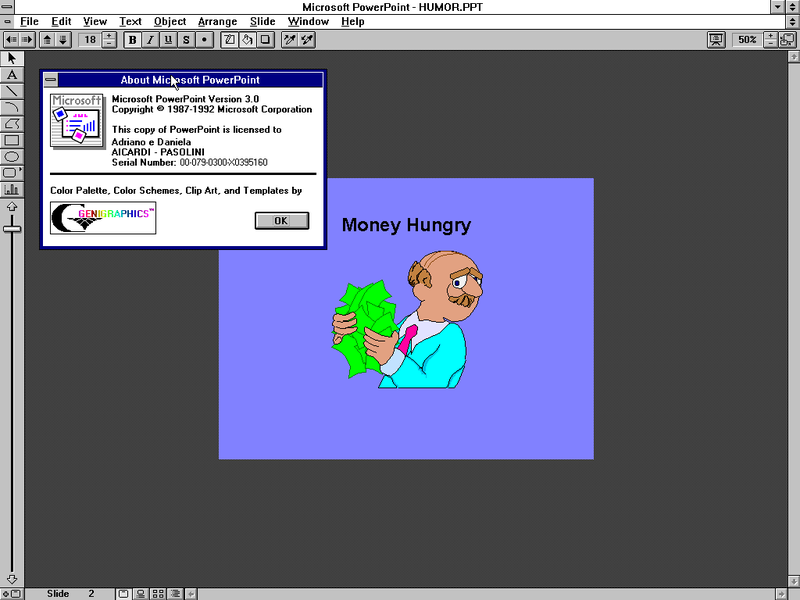Screen dimensions: 800x600
Task: Click the horizontal scrollbar left arrow
Action: click(191, 594)
